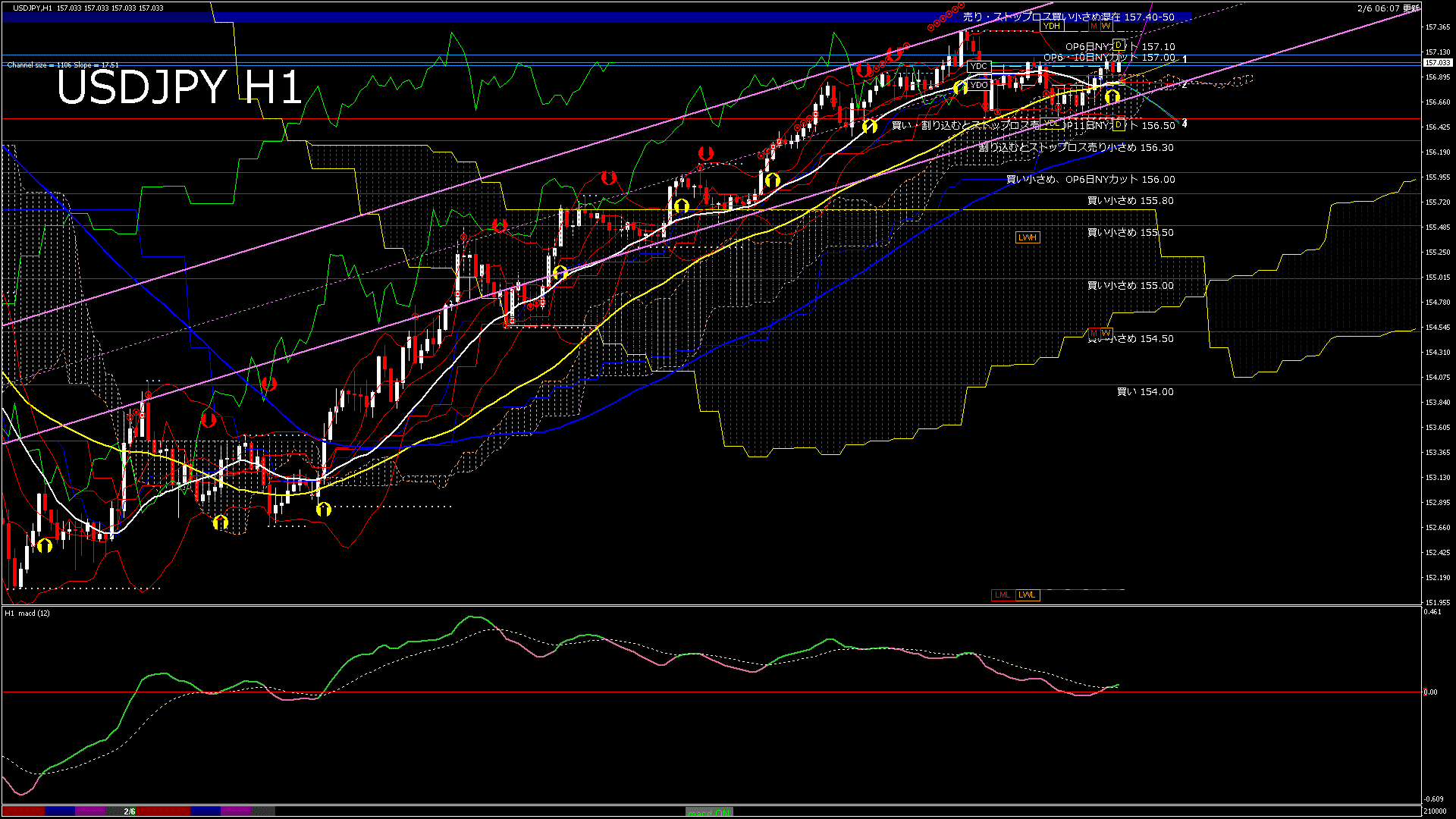Click the D pivot label near 157.10
This screenshot has width=1456, height=819.
[1118, 45]
